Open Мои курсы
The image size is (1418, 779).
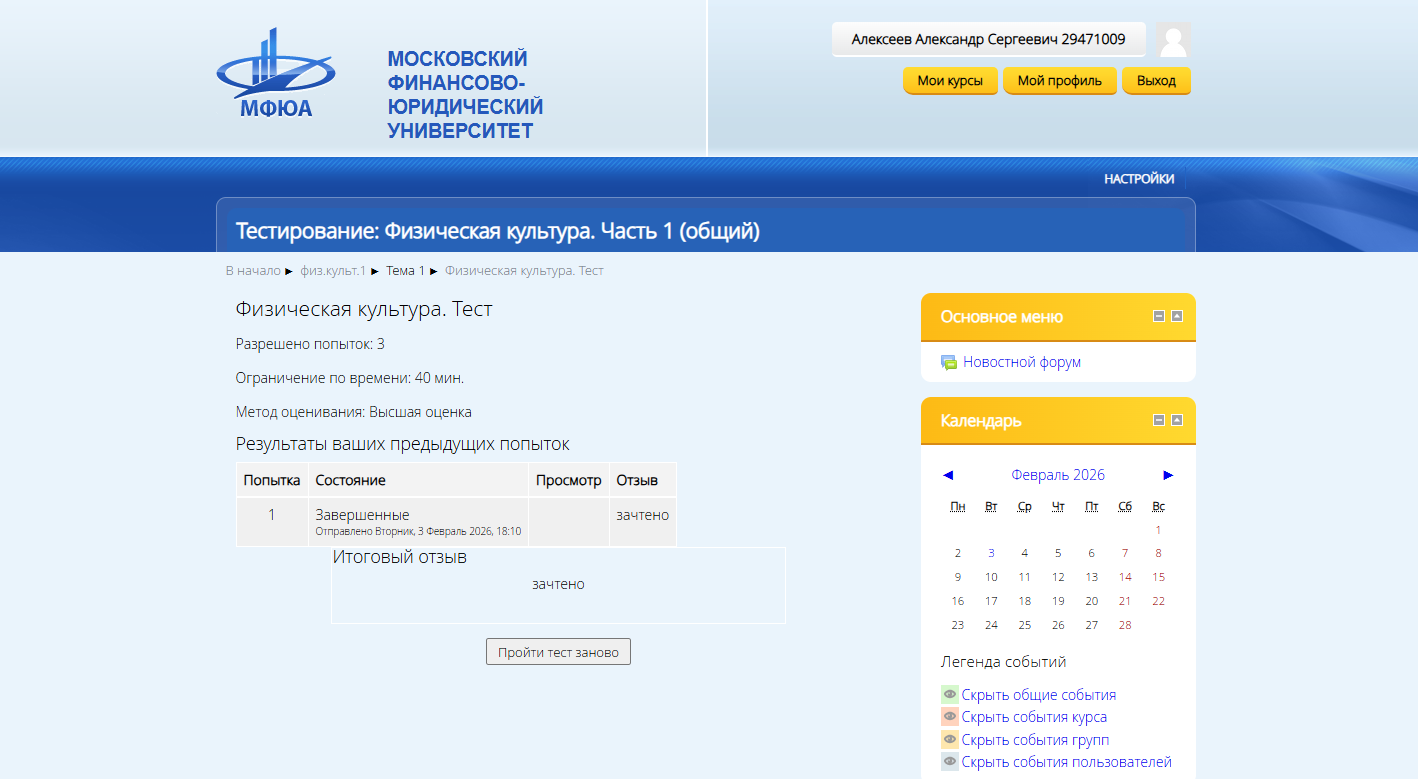(950, 81)
